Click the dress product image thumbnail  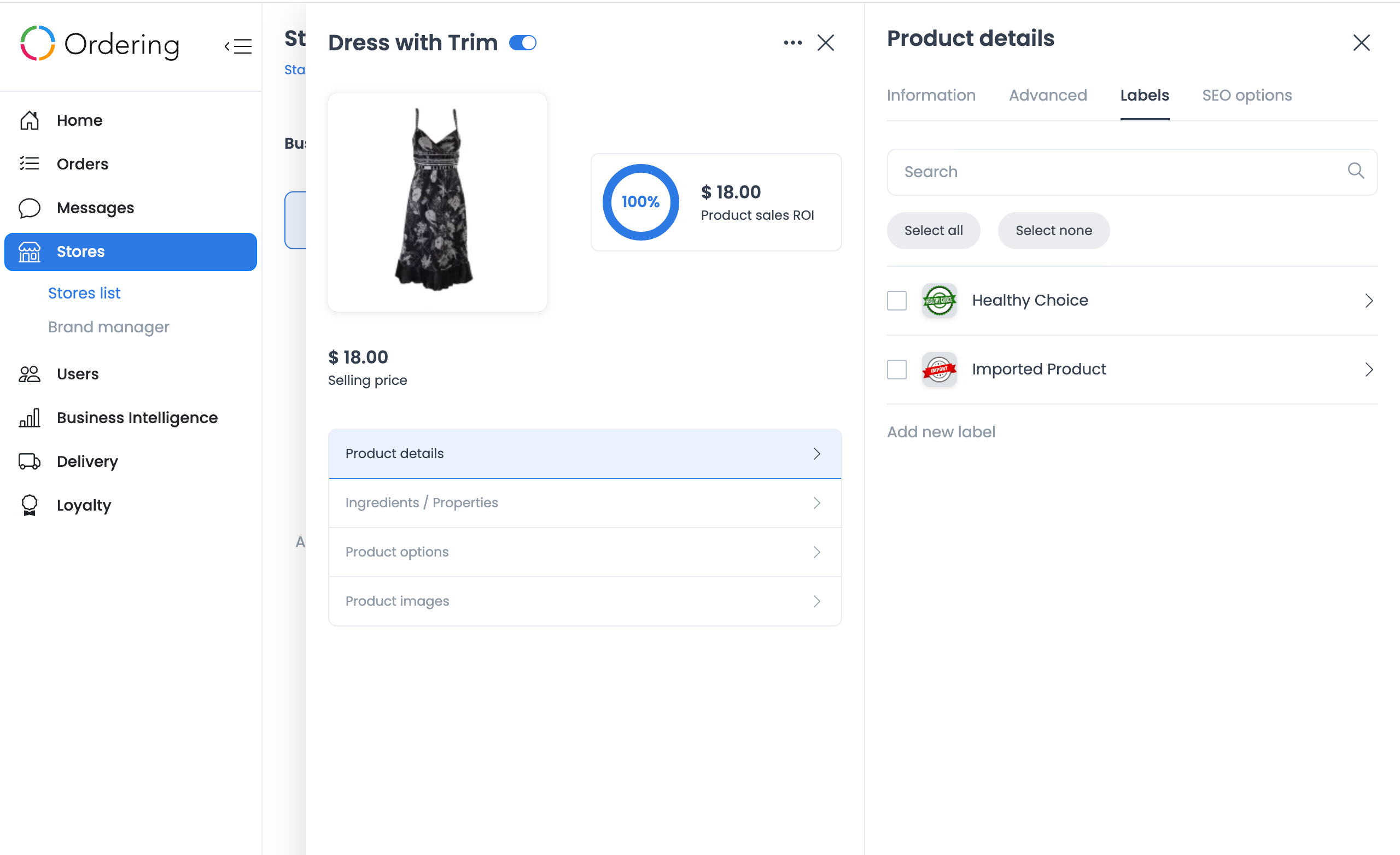coord(437,202)
